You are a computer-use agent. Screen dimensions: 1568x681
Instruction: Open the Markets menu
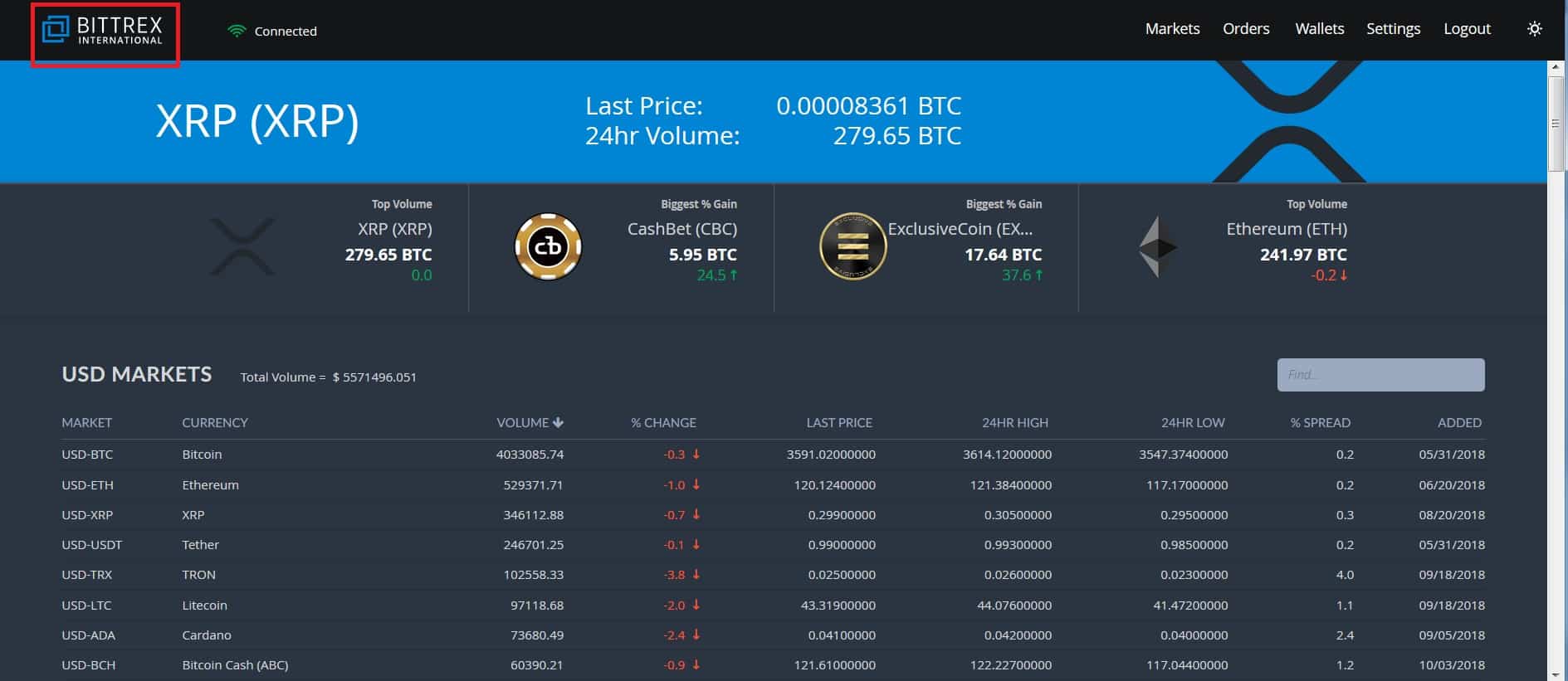pyautogui.click(x=1172, y=29)
